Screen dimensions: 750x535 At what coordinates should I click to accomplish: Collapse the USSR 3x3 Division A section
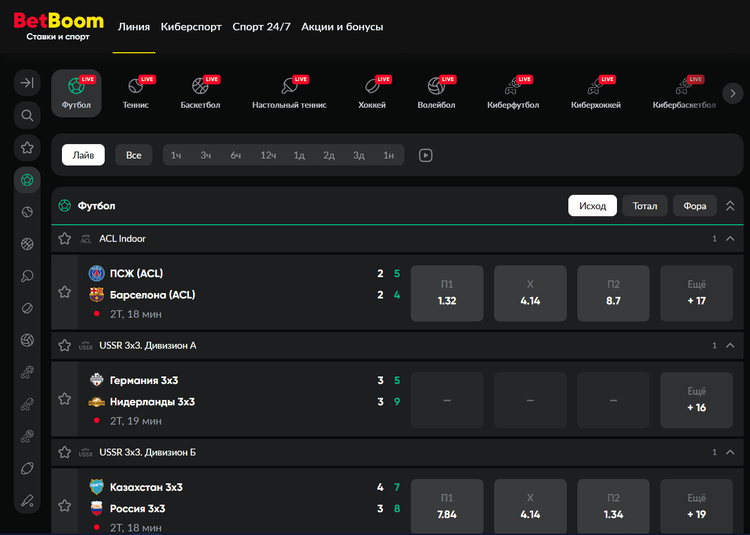click(730, 346)
